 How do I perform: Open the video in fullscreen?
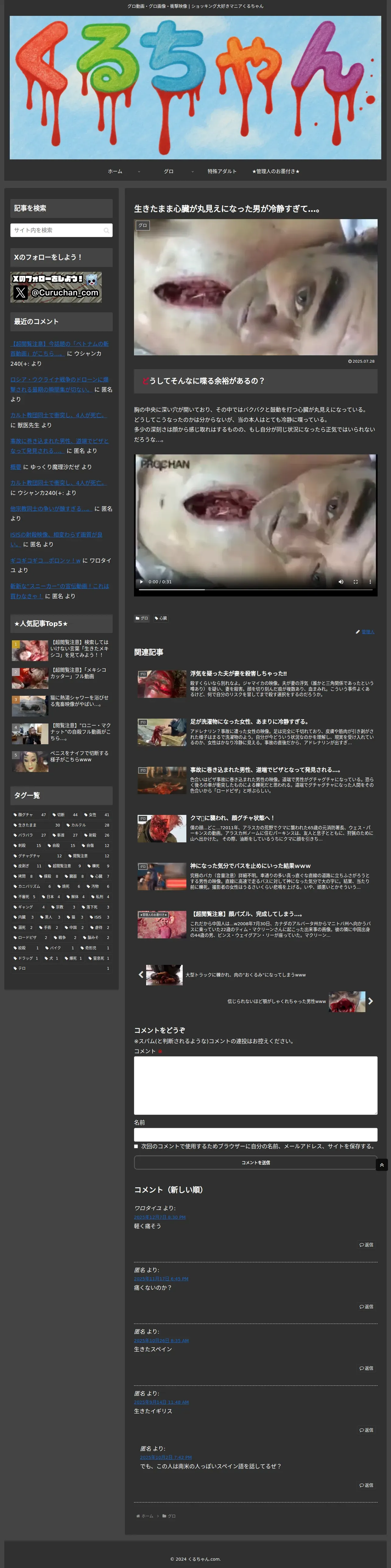click(x=356, y=581)
